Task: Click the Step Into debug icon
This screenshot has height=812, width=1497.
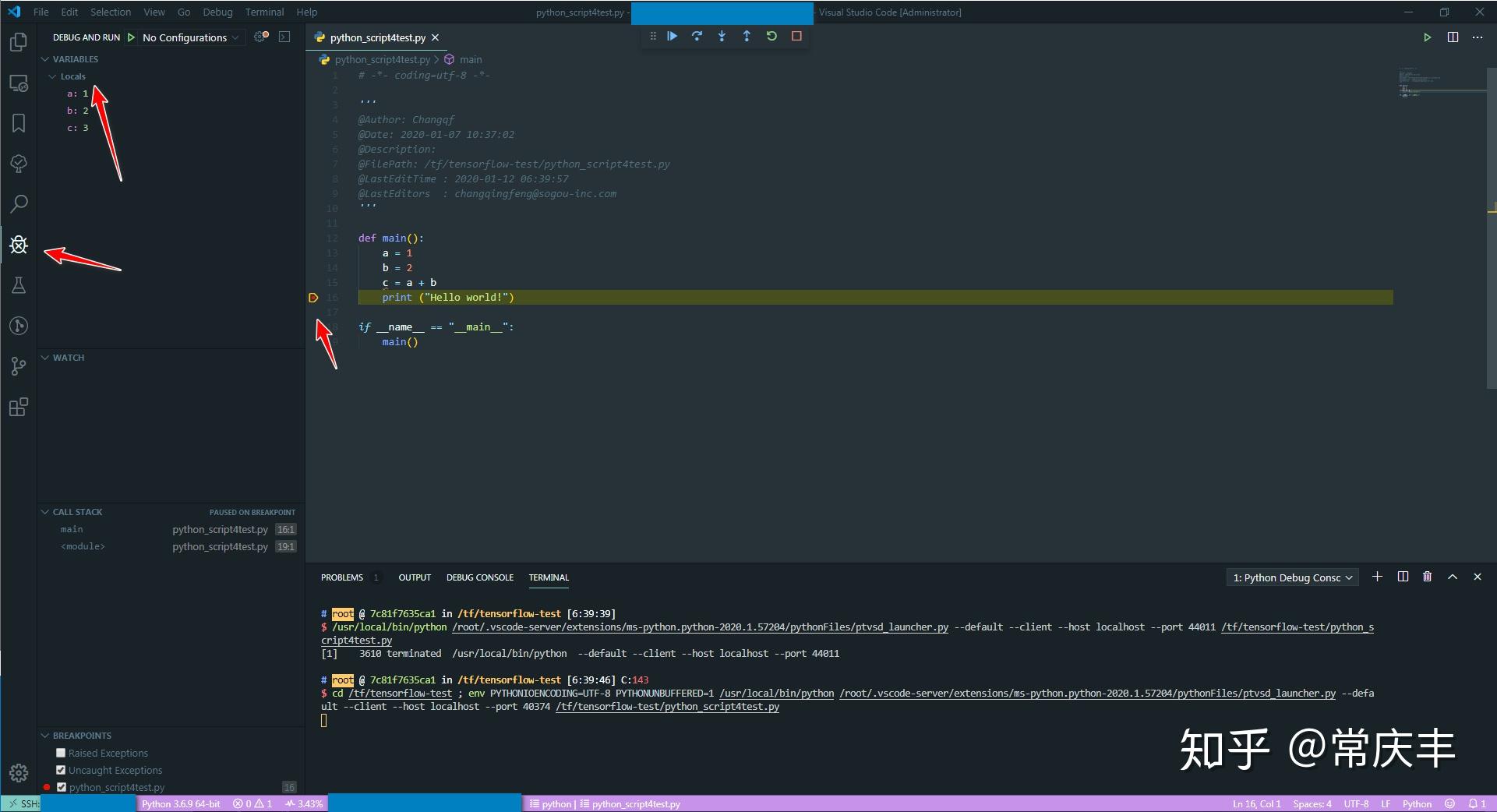Action: pyautogui.click(x=722, y=36)
